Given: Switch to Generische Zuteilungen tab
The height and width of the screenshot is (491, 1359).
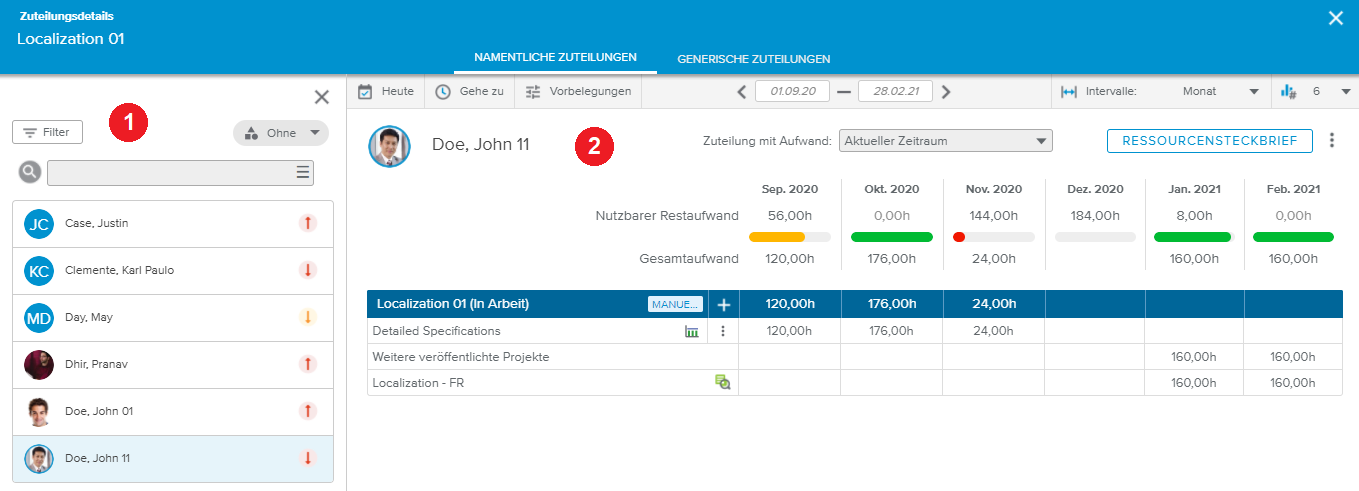Looking at the screenshot, I should tap(753, 59).
